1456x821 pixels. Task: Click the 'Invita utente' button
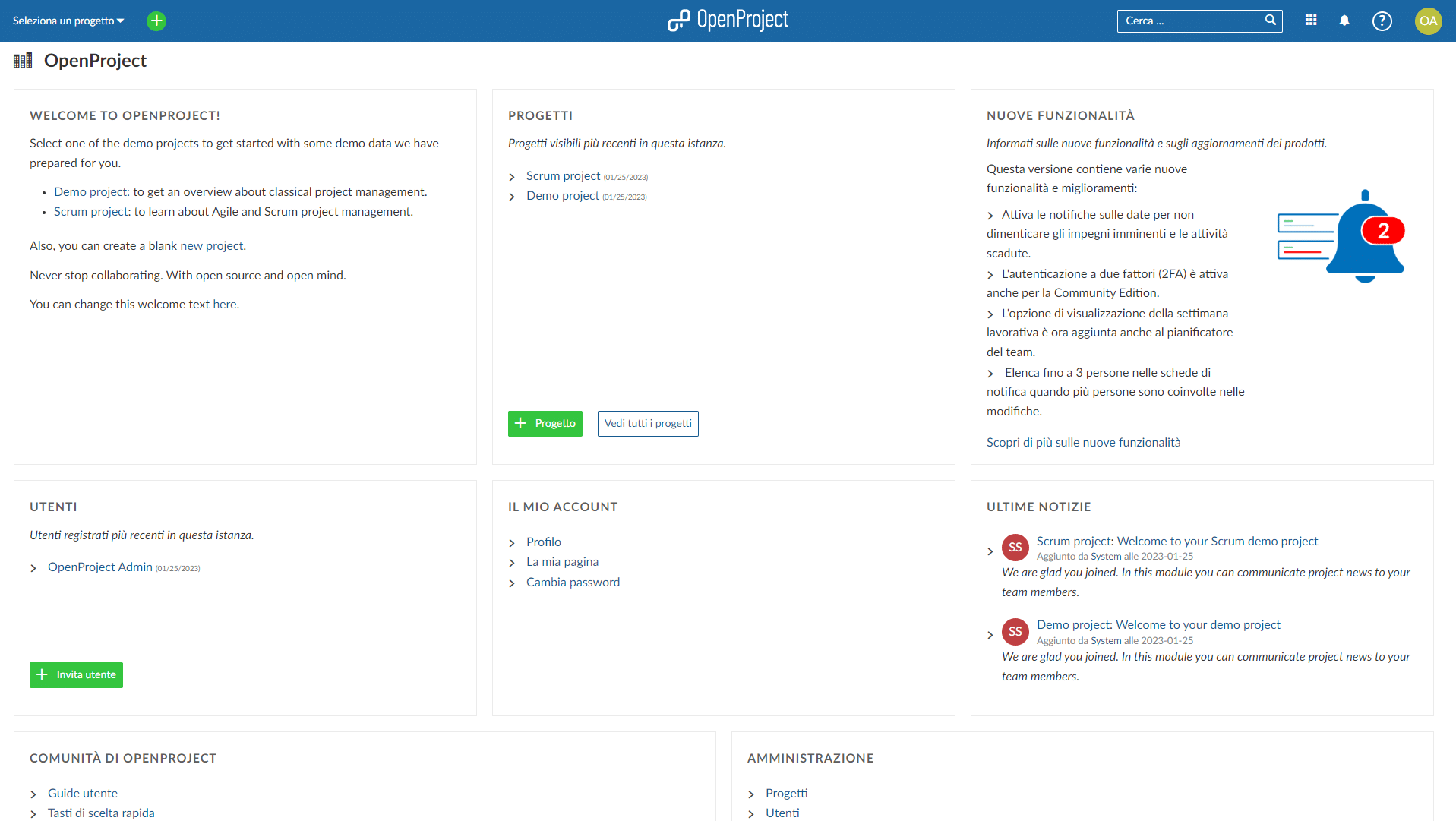click(x=76, y=675)
